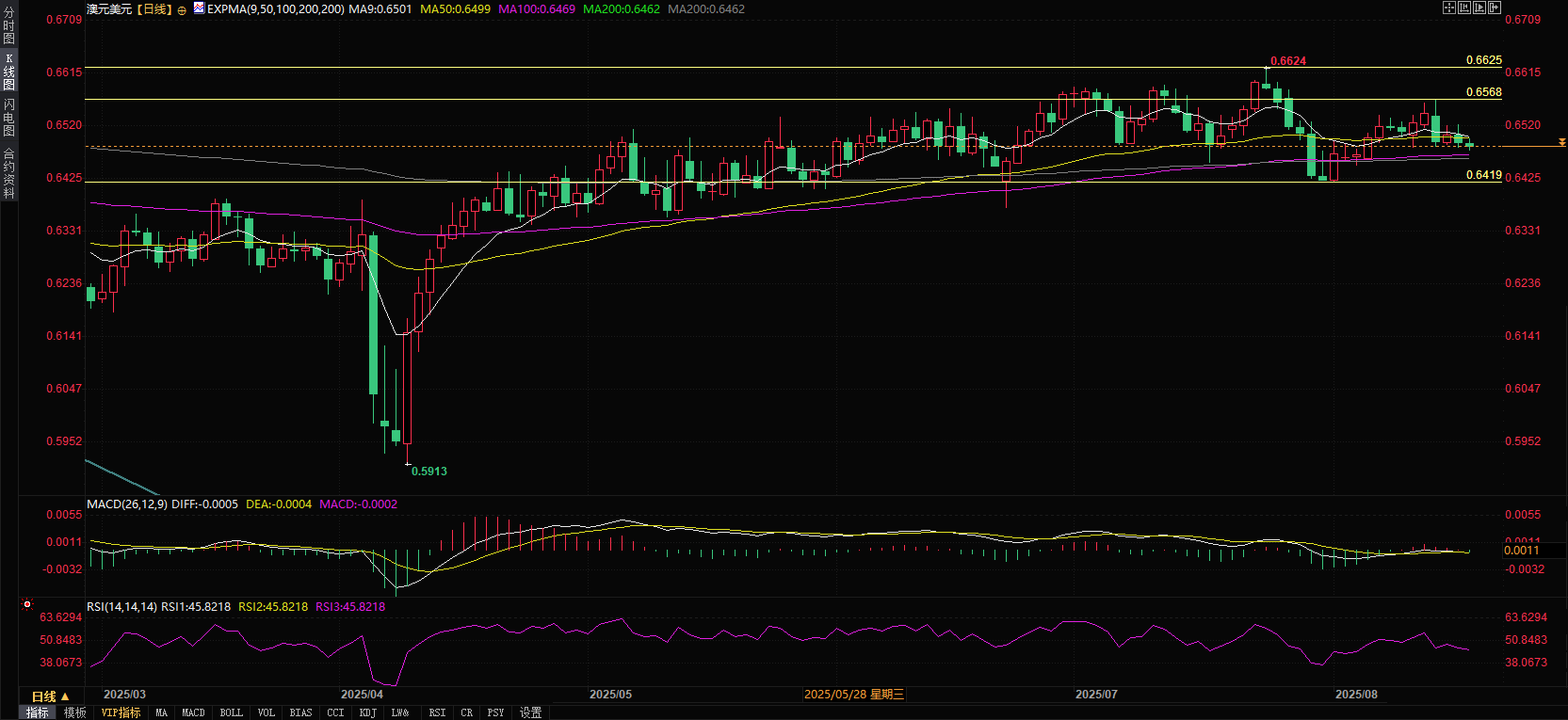Choose the RSI indicator button
The height and width of the screenshot is (720, 1568).
pyautogui.click(x=437, y=712)
